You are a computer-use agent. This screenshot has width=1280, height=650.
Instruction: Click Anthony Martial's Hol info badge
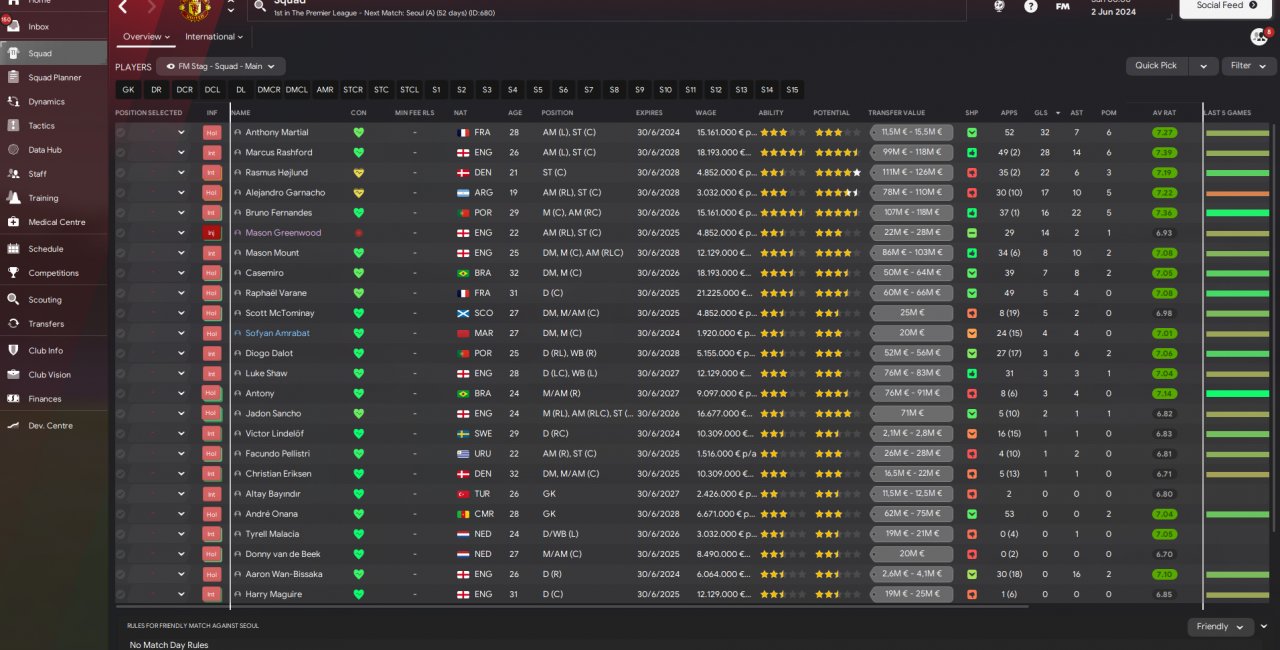pyautogui.click(x=211, y=132)
